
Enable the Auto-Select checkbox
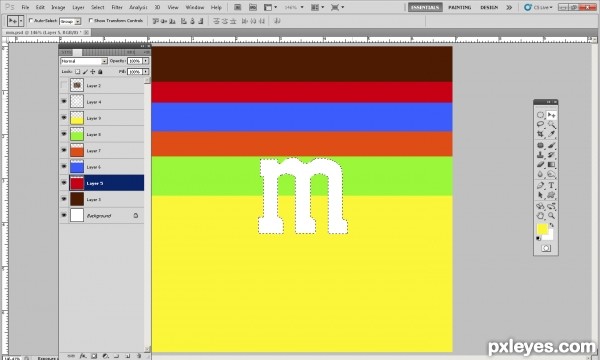(31, 21)
